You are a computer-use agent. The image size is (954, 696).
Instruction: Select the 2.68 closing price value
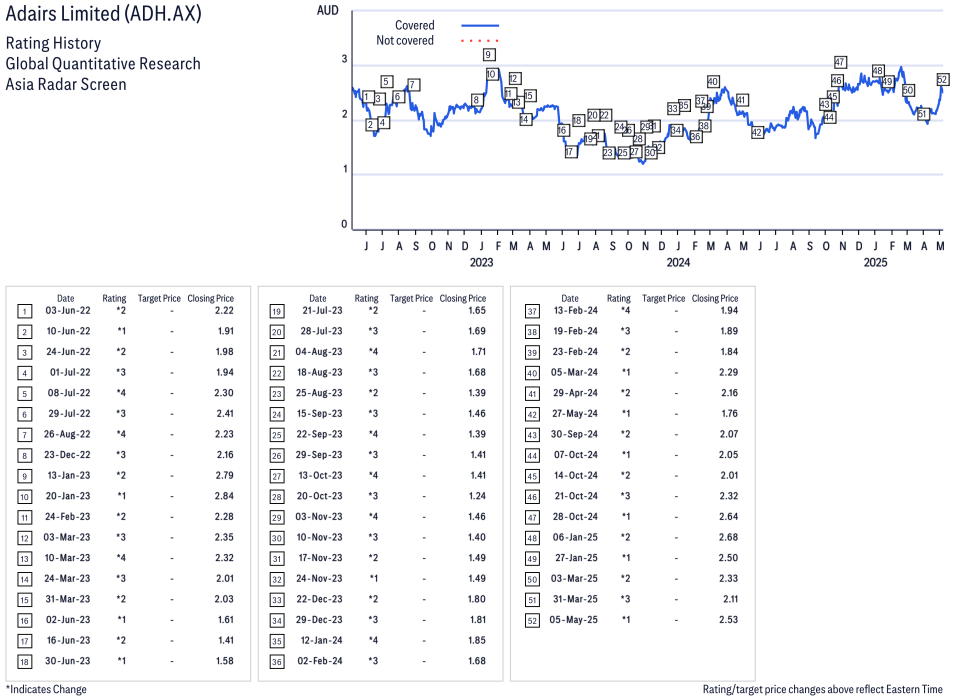click(728, 537)
